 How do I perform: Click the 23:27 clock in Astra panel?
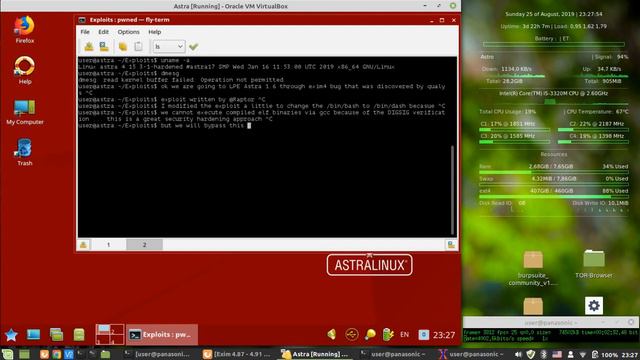pos(444,335)
